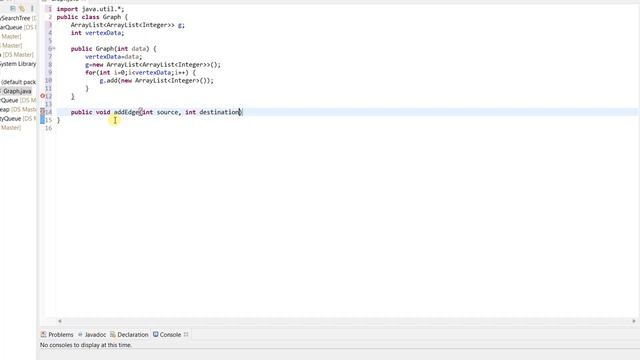Click line number 1 in the gutter
The width and height of the screenshot is (640, 360).
tap(49, 9)
